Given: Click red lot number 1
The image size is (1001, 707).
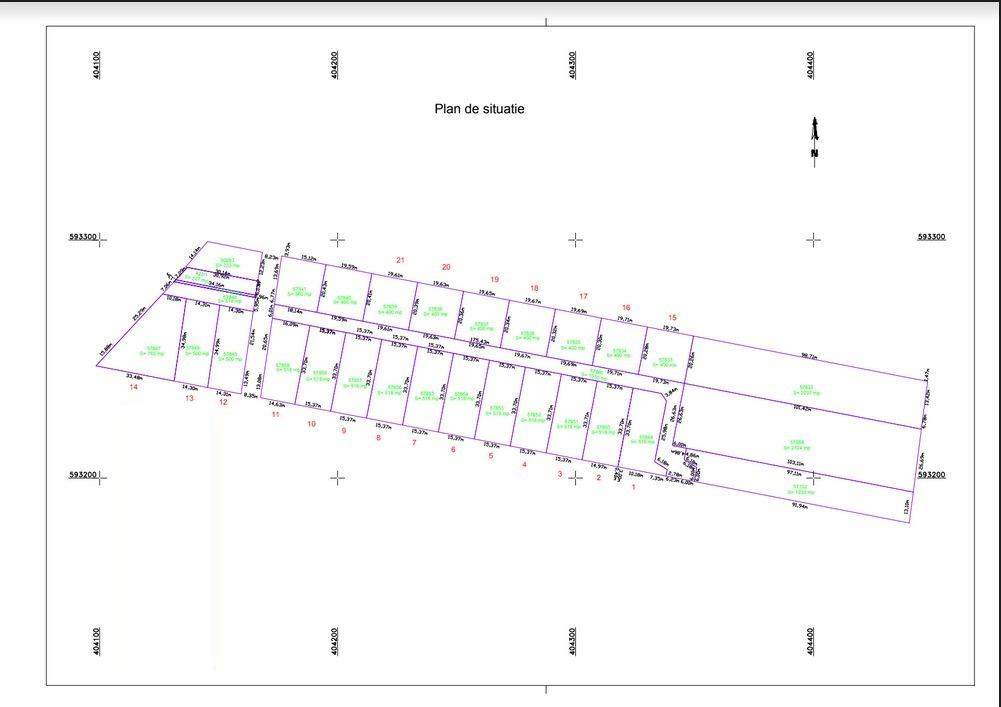Looking at the screenshot, I should pyautogui.click(x=633, y=487).
